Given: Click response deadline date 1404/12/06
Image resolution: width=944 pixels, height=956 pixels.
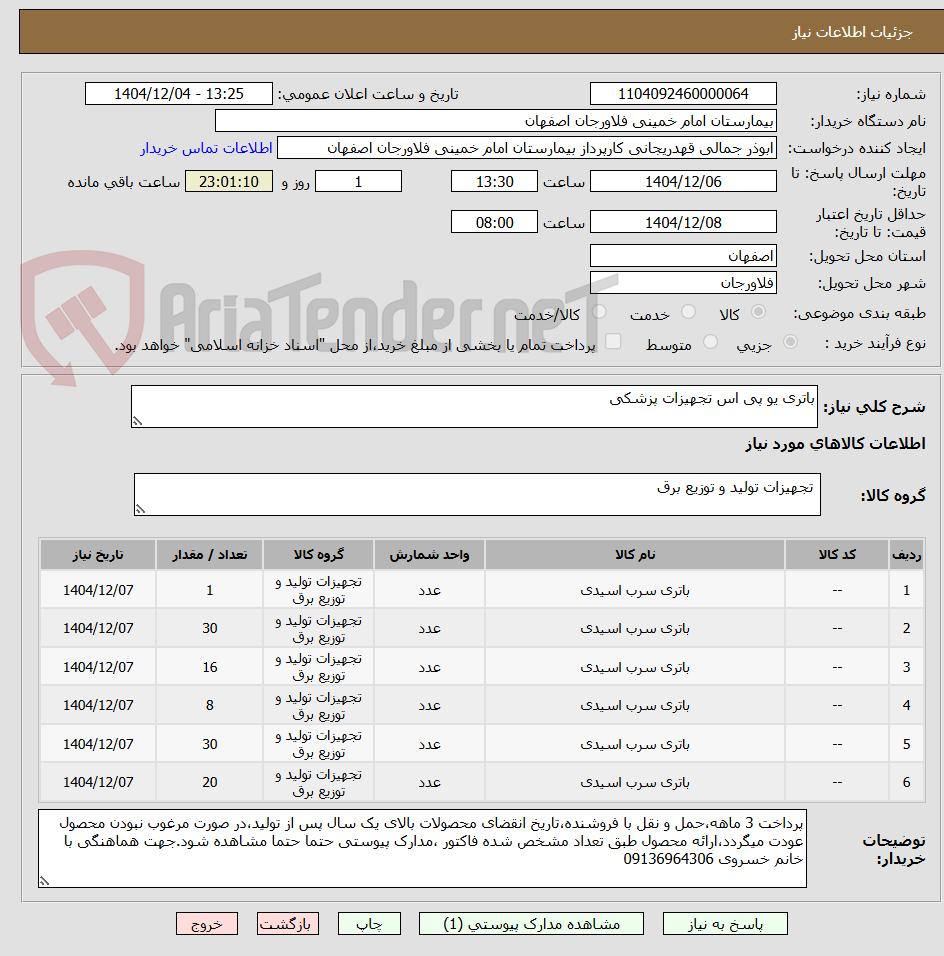Looking at the screenshot, I should coord(683,182).
